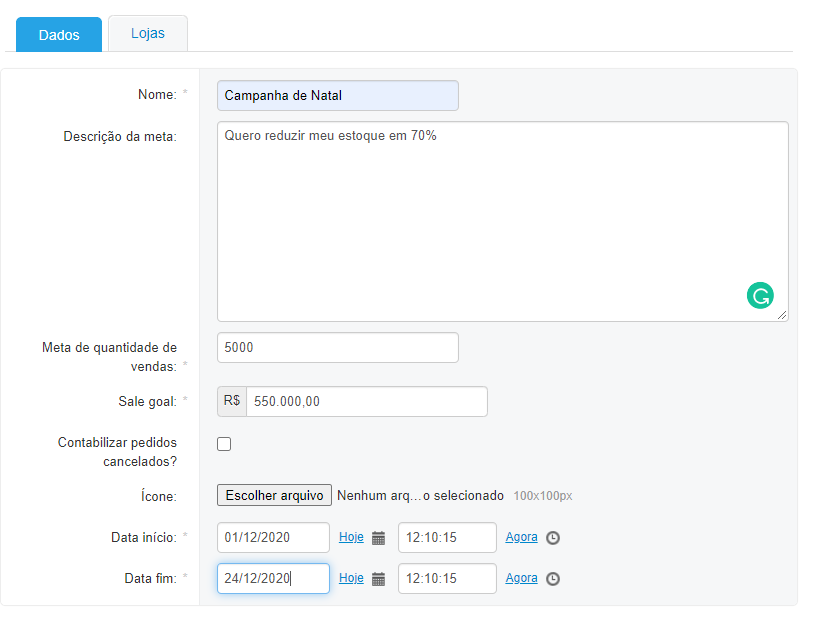
Task: Click the Data fim time field
Action: pyautogui.click(x=447, y=578)
